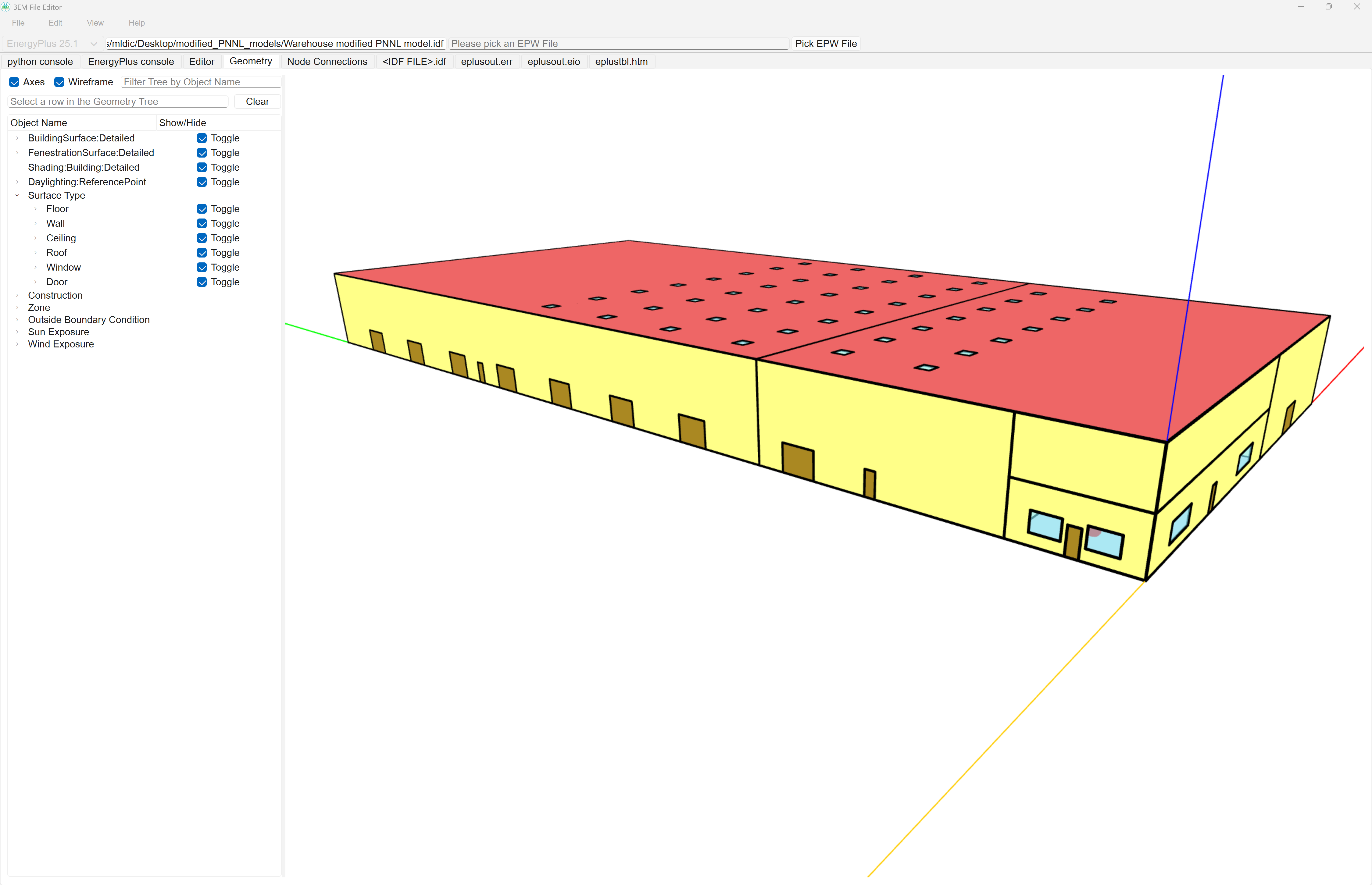Expand the Wind Exposure tree node
This screenshot has height=885, width=1372.
click(17, 344)
